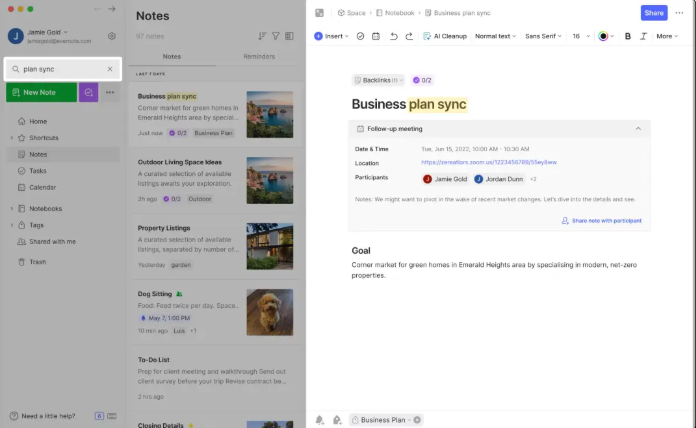Redo the last edit
This screenshot has width=696, height=428.
pos(409,36)
